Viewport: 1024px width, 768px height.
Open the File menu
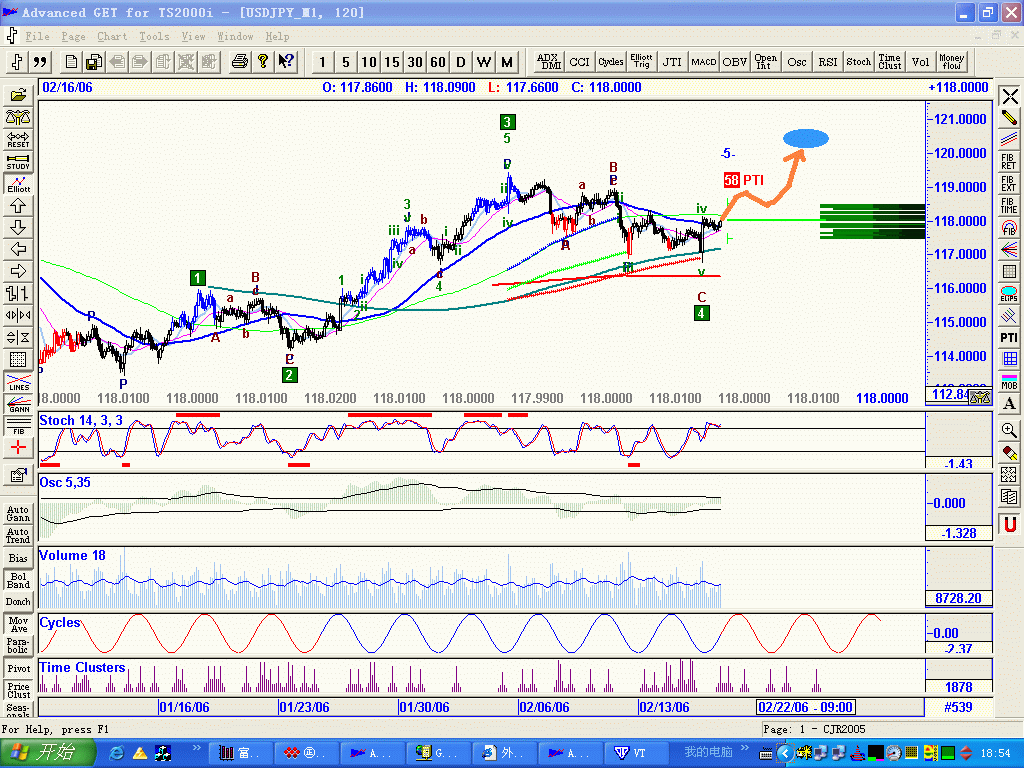tap(37, 37)
